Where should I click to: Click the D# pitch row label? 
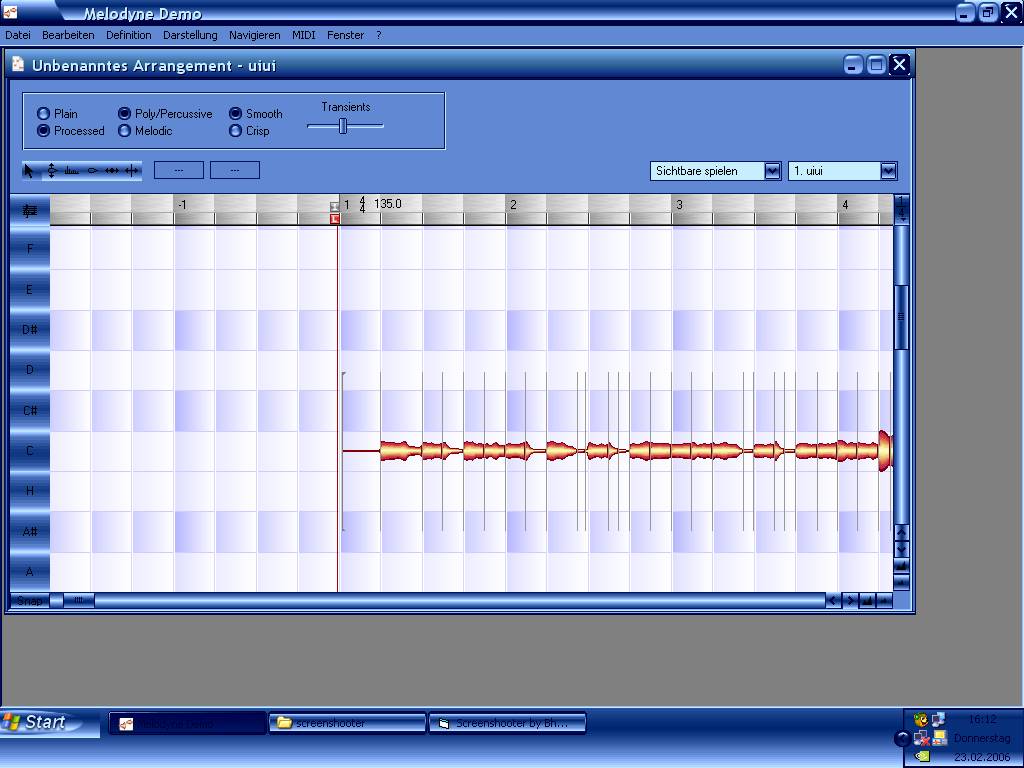pos(29,330)
